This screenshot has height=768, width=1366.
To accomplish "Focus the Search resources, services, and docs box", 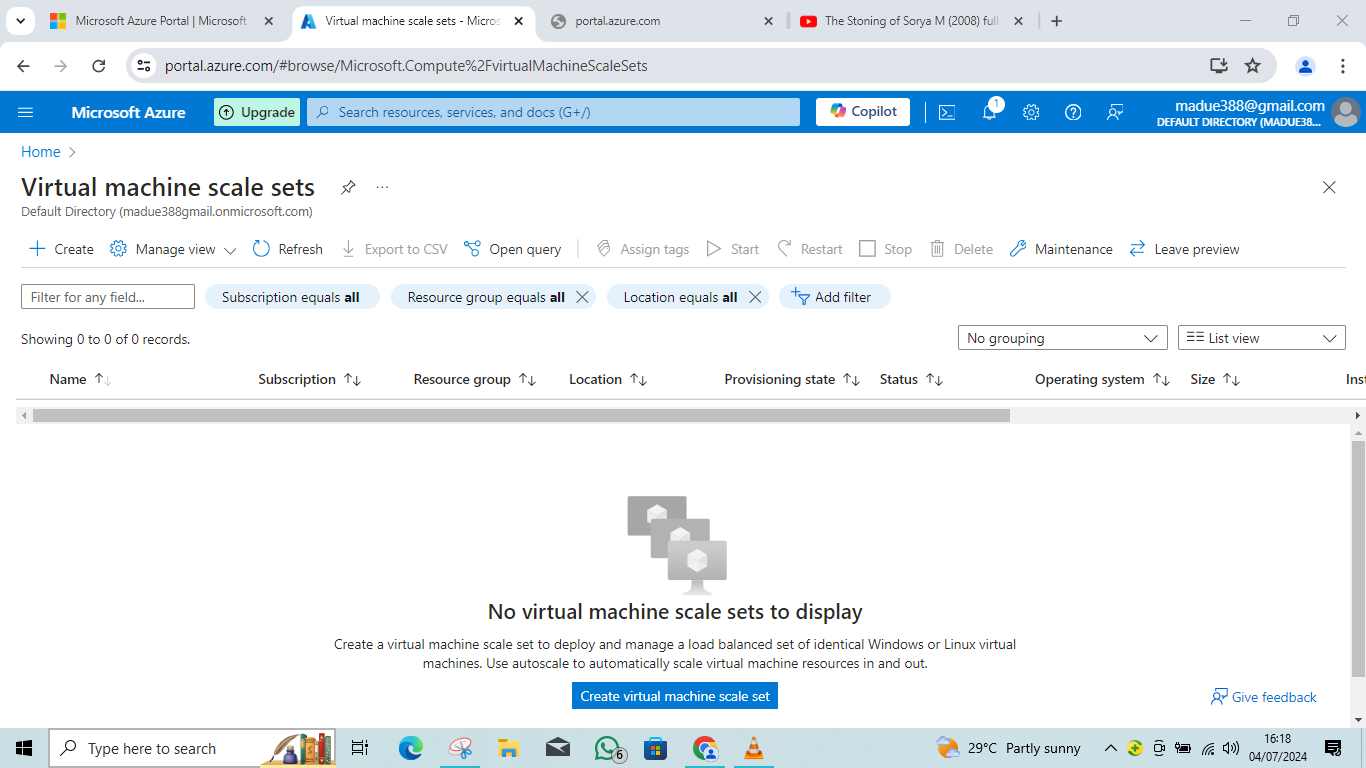I will 553,112.
